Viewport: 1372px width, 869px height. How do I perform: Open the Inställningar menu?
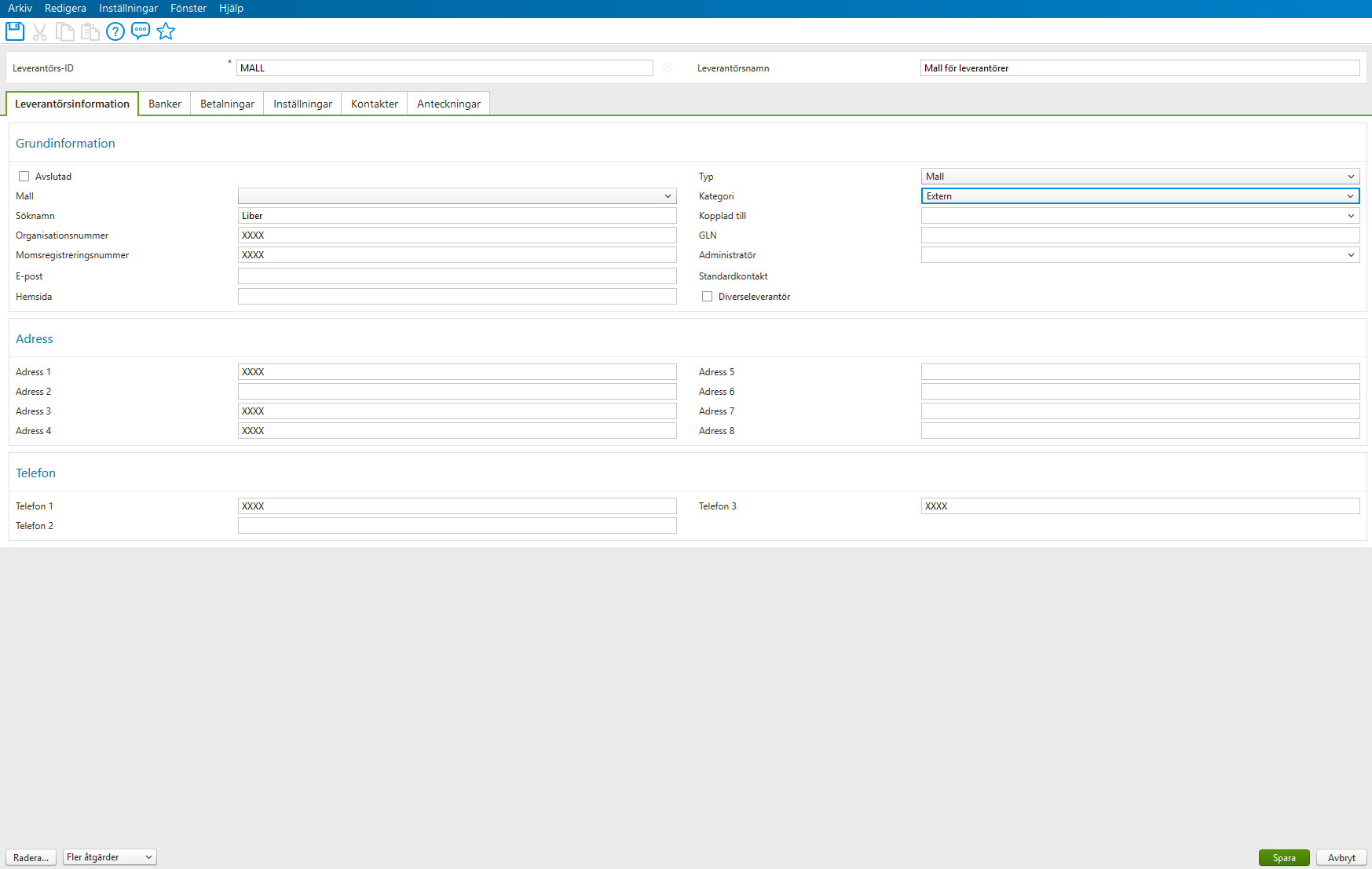coord(128,8)
